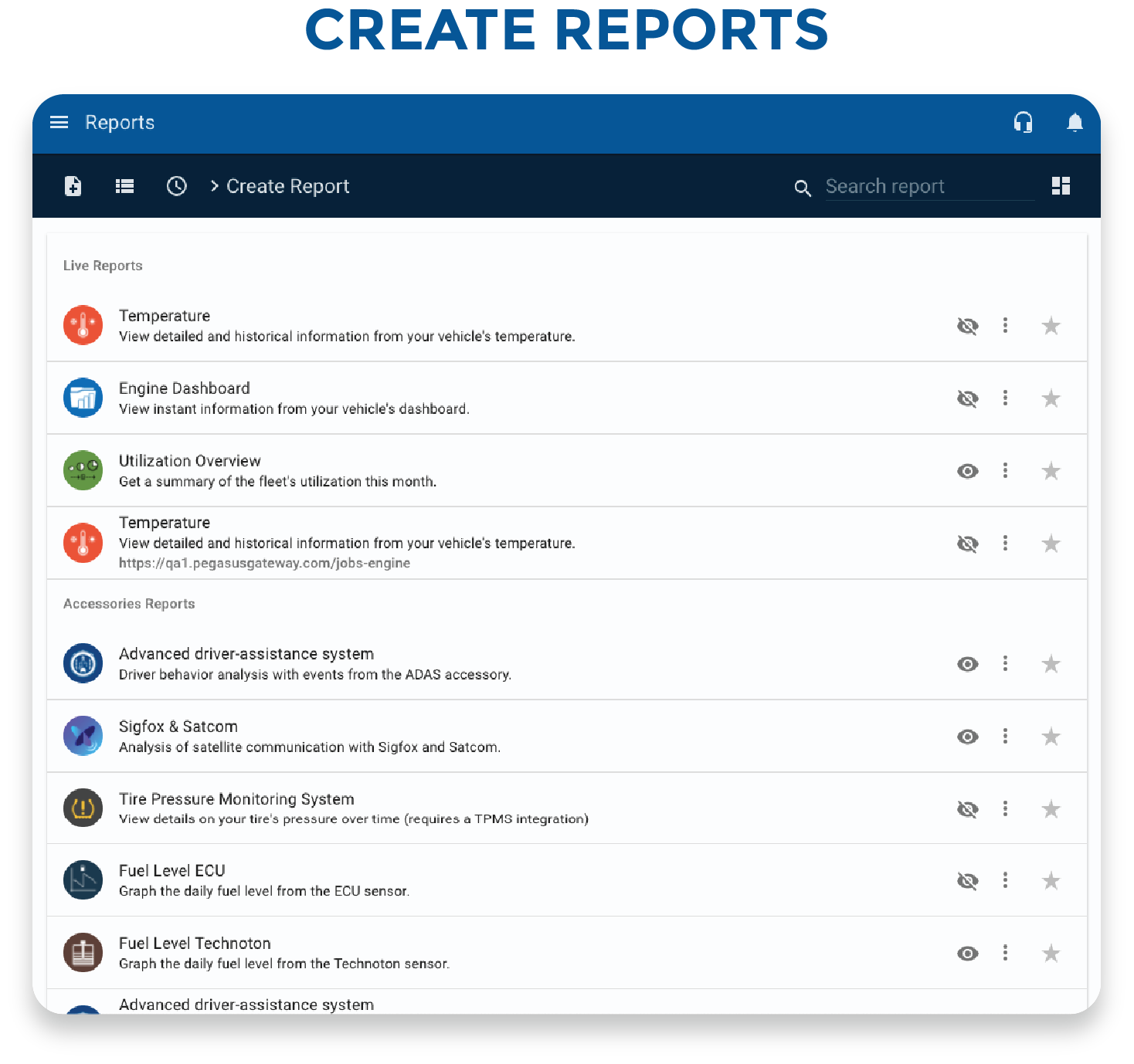This screenshot has height=1064, width=1134.
Task: Open more options for Advanced driver-assistance system
Action: 1005,663
